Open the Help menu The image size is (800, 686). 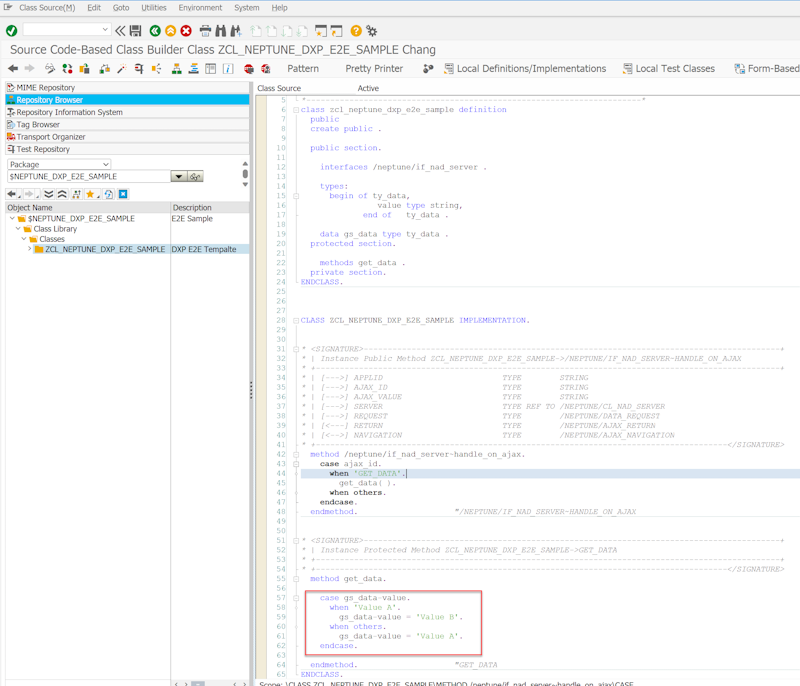279,8
